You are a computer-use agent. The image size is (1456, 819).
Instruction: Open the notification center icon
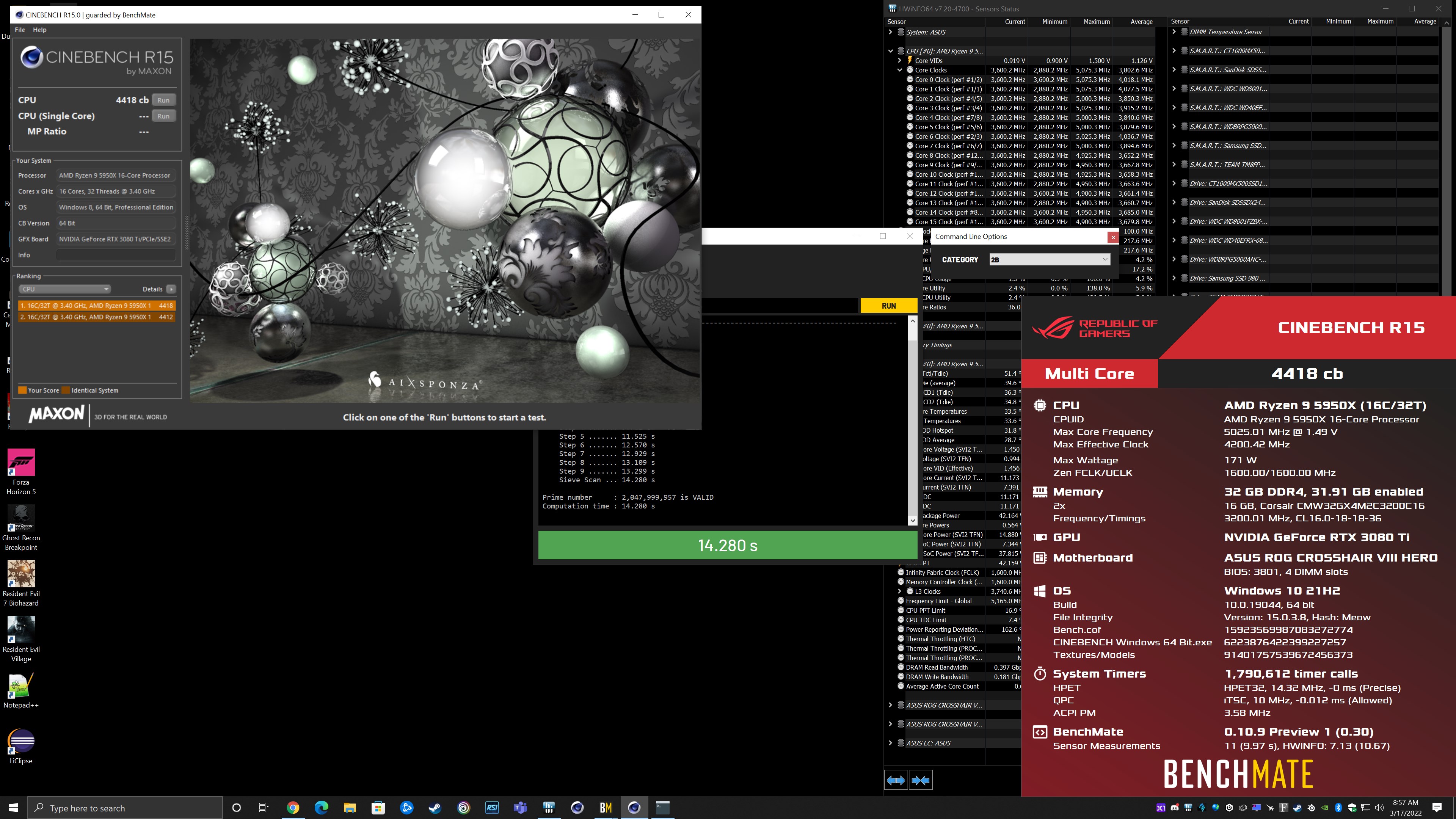coord(1437,808)
